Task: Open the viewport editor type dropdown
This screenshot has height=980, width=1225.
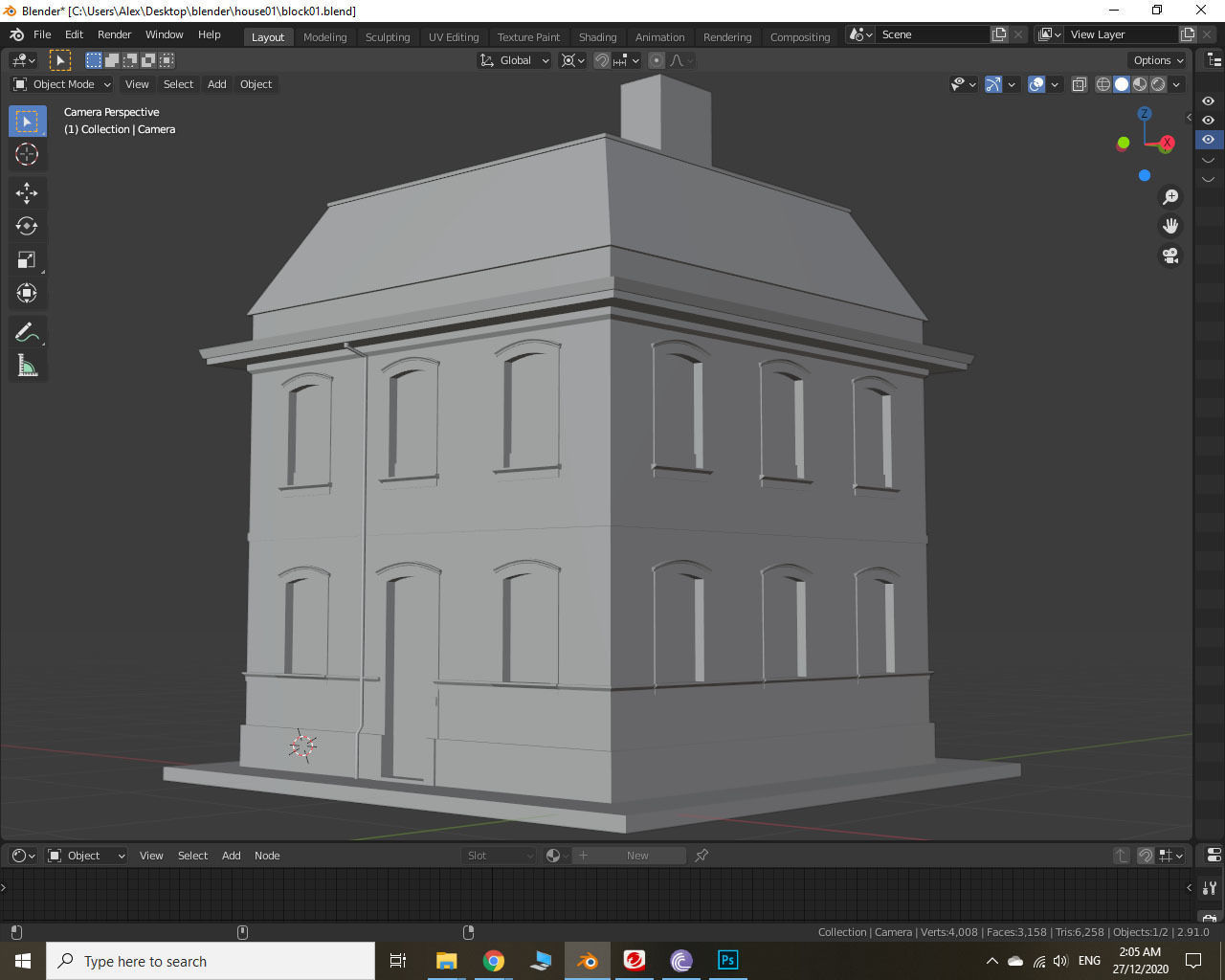Action: (24, 60)
